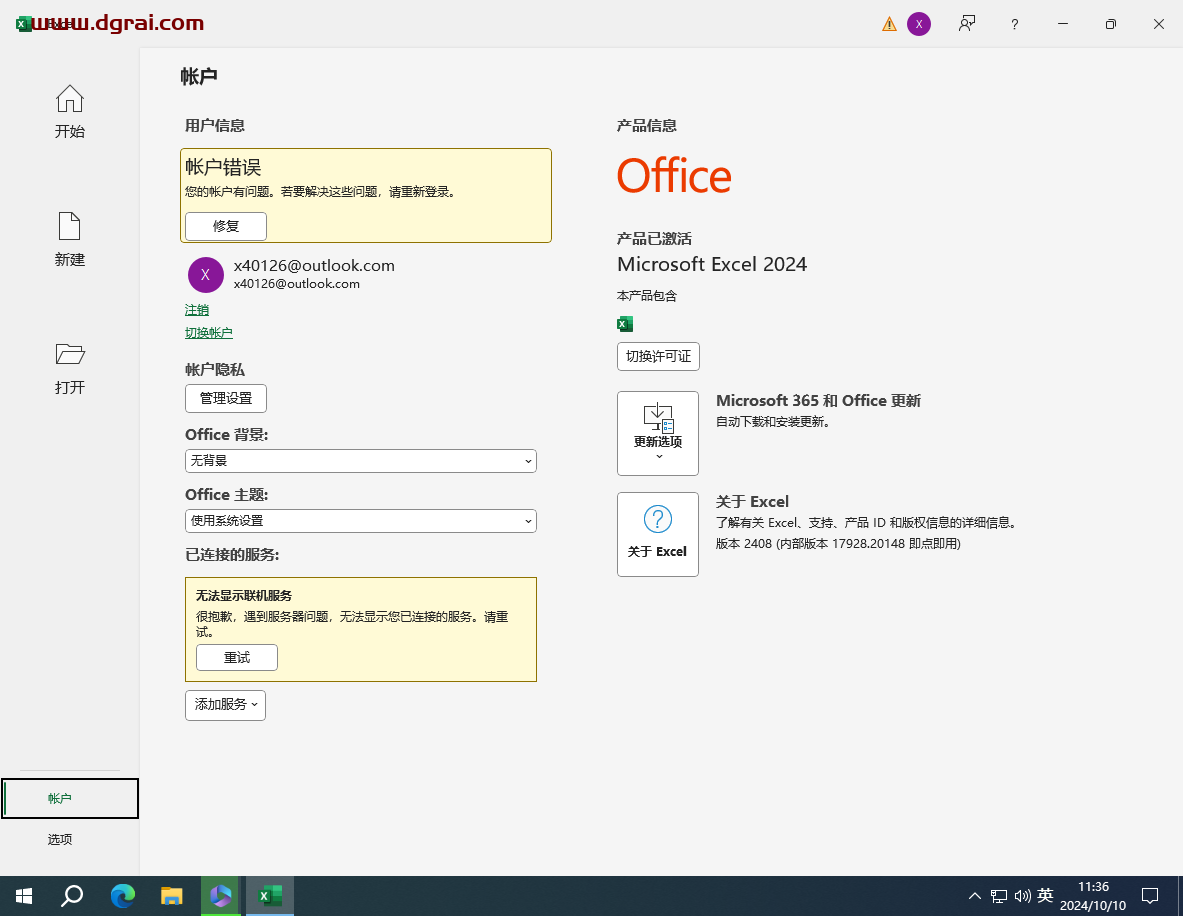Screen dimensions: 1183x916
Task: Open 选项 from the sidebar menu
Action: (59, 839)
